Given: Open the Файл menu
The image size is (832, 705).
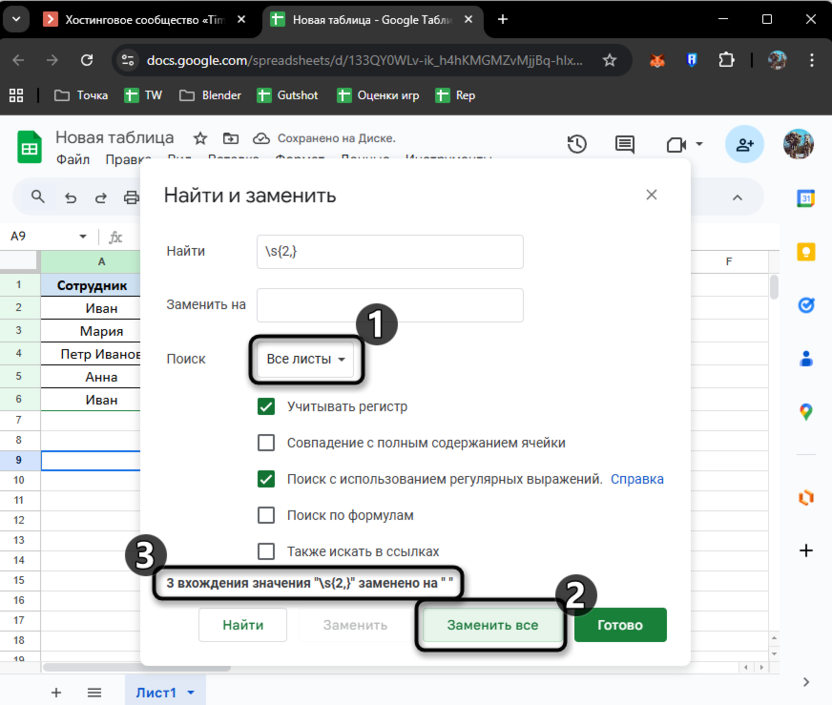Looking at the screenshot, I should tap(73, 159).
